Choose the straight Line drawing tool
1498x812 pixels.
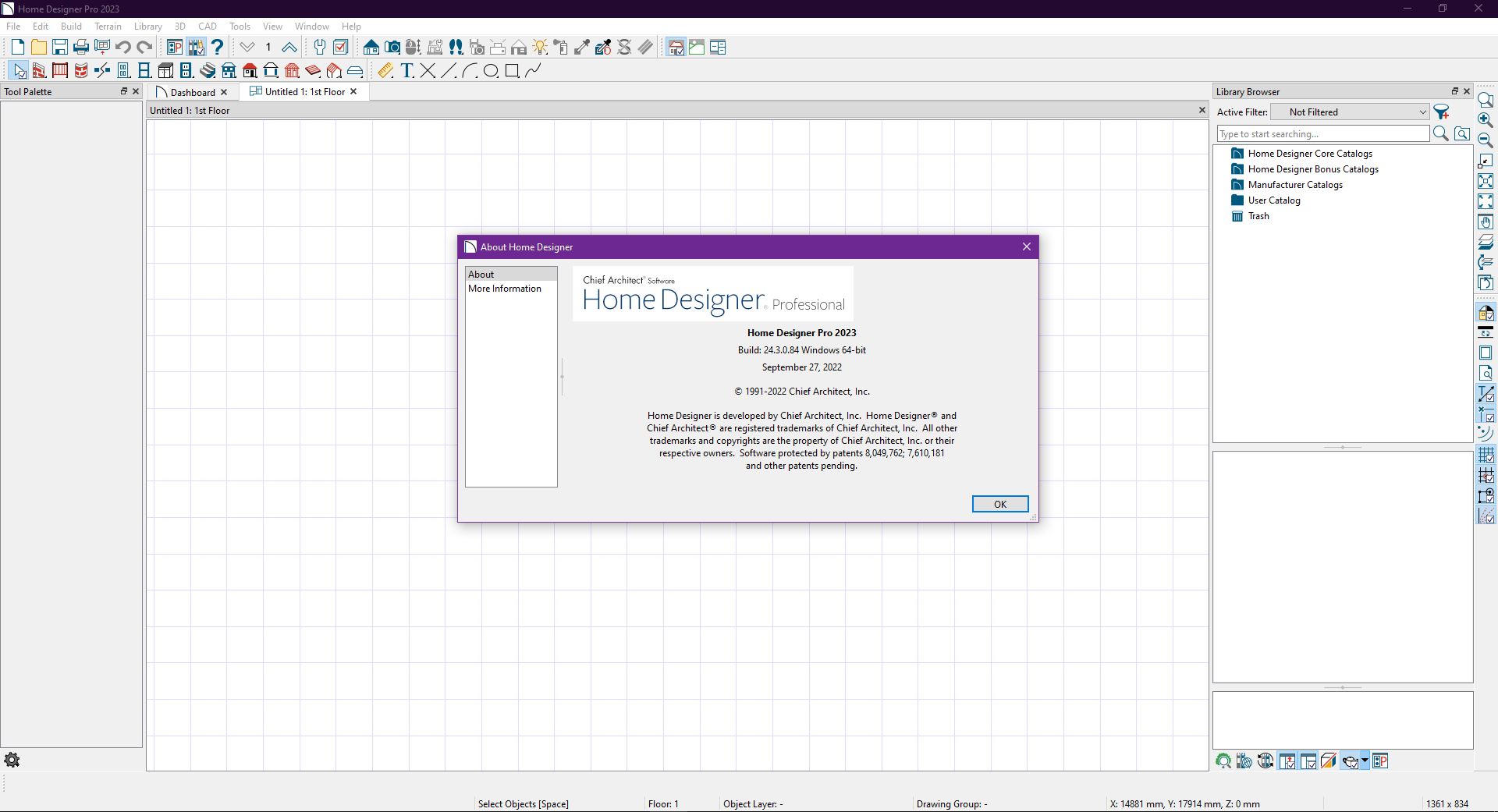point(449,71)
